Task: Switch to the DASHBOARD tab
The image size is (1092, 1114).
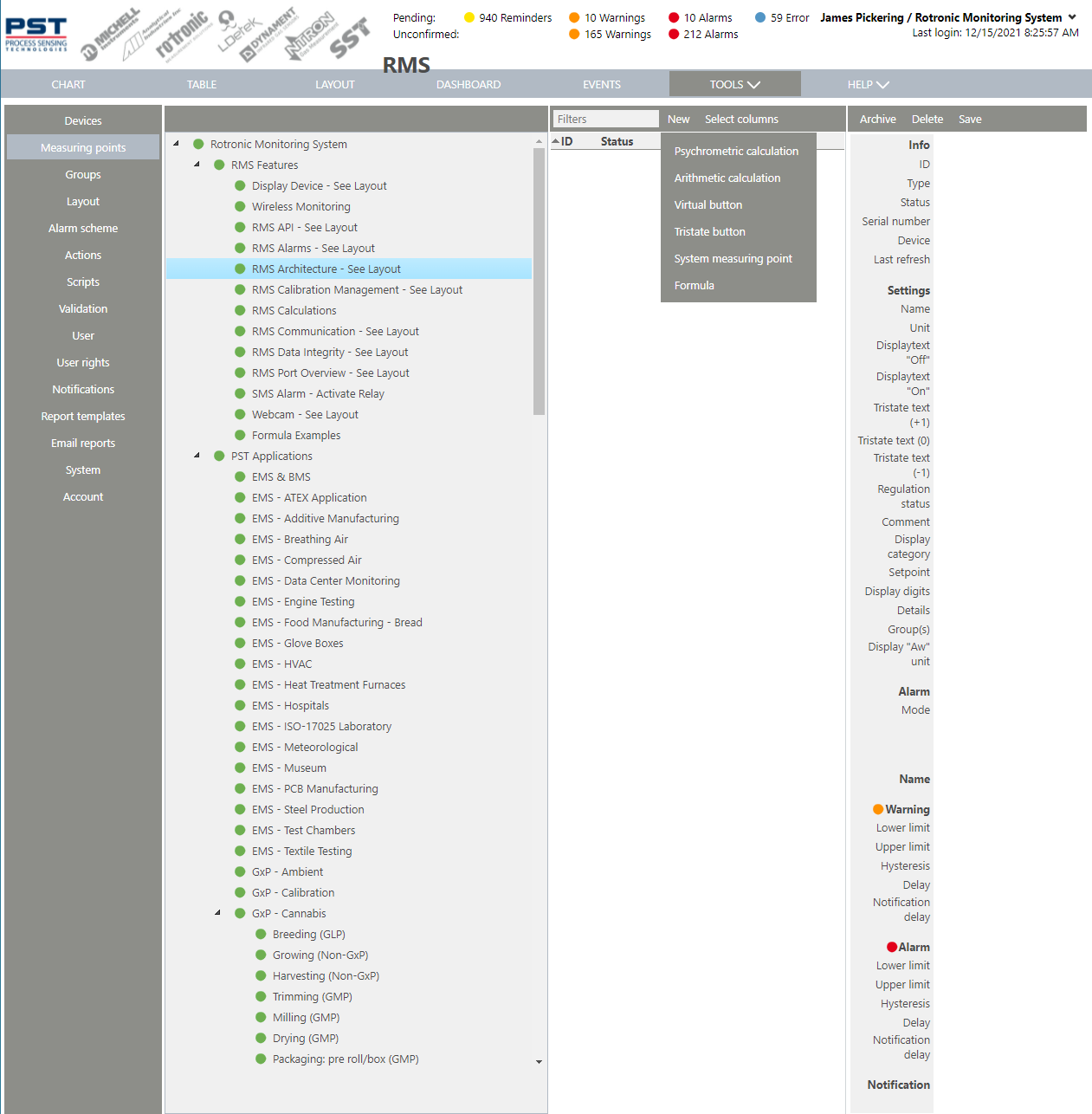Action: click(468, 84)
